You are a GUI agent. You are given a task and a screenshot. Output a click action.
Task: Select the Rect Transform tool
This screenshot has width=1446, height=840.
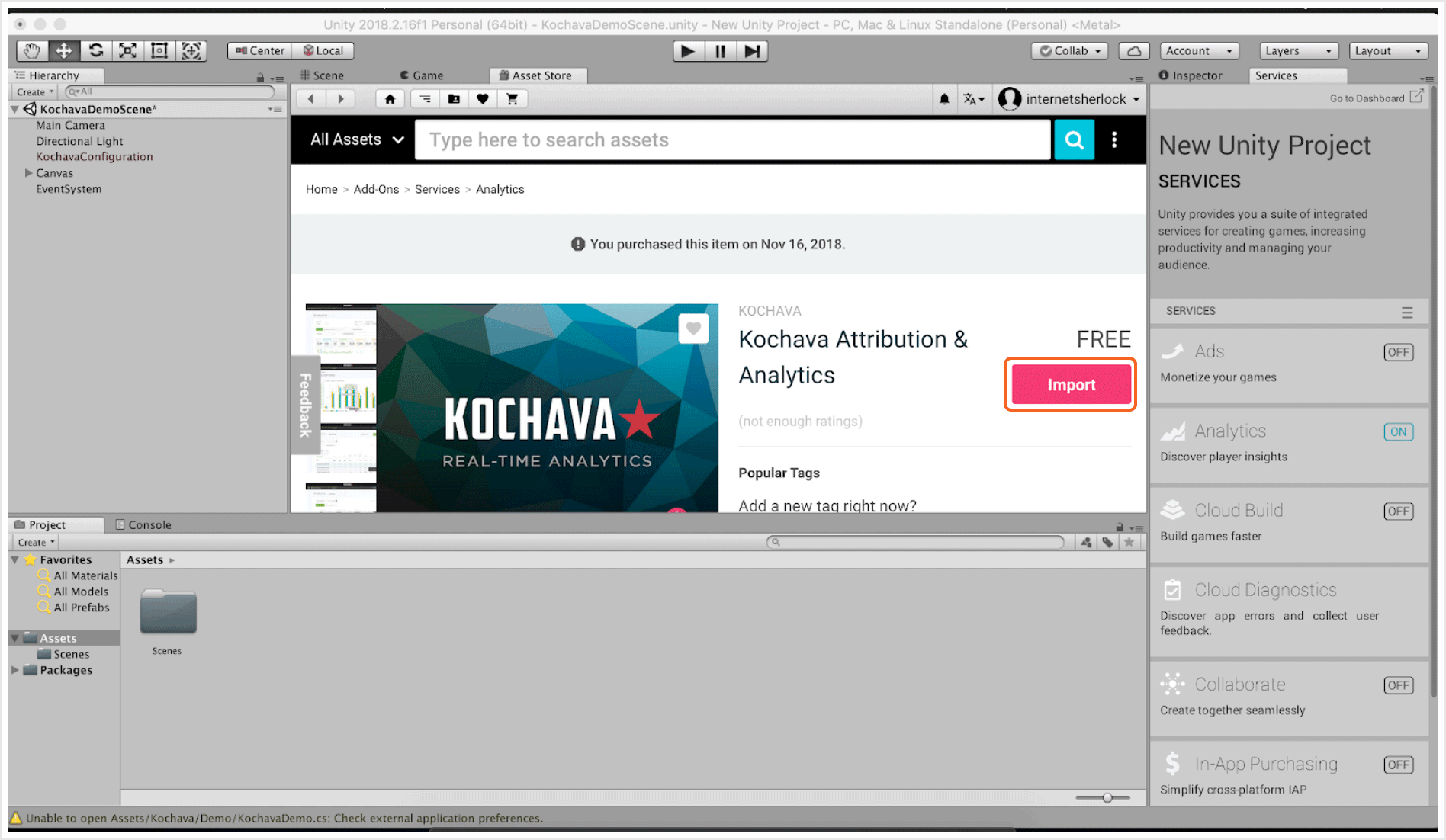click(x=159, y=51)
